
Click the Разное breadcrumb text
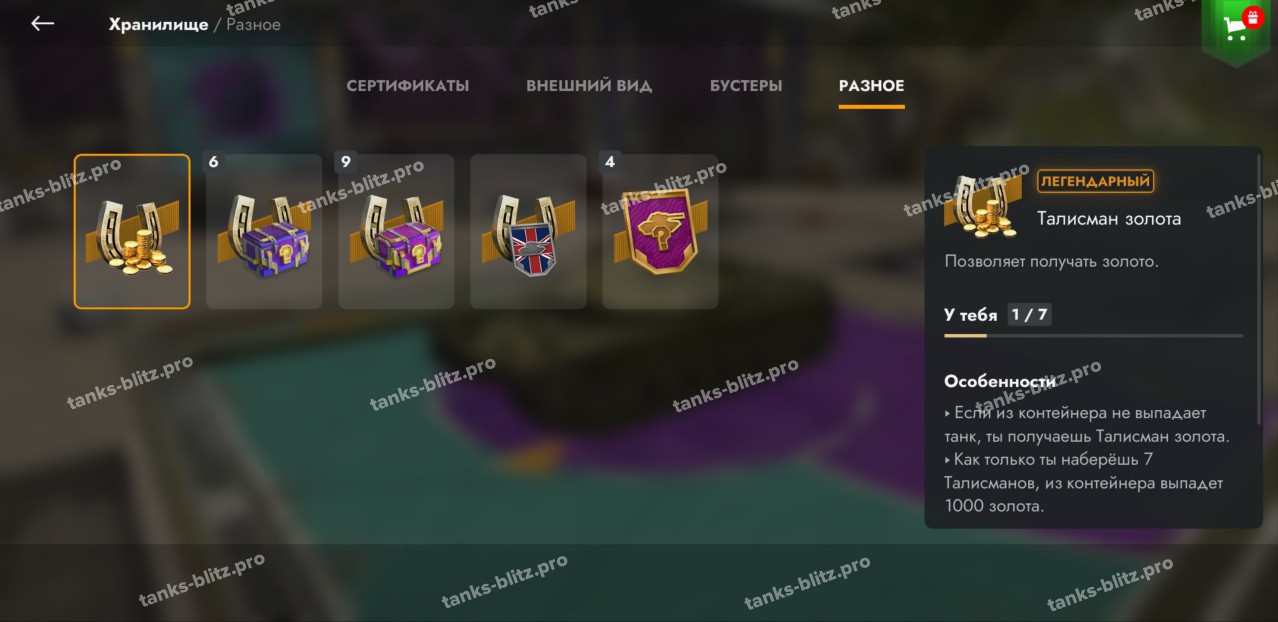[253, 24]
